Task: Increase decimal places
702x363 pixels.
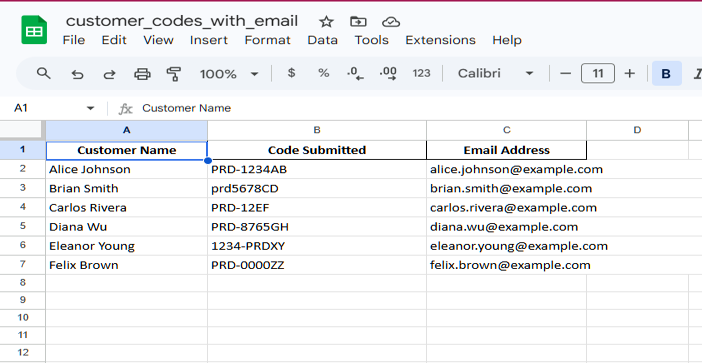Action: click(388, 73)
